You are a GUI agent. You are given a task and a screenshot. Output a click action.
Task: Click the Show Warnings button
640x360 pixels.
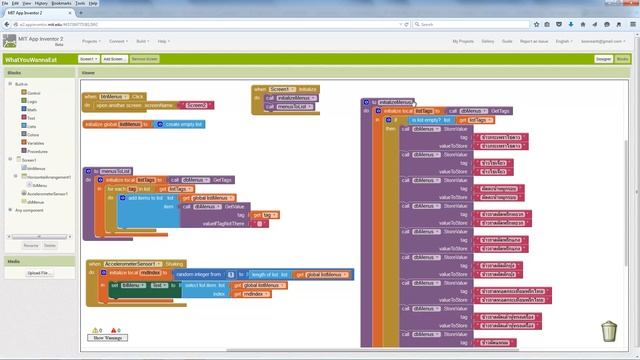tap(107, 338)
